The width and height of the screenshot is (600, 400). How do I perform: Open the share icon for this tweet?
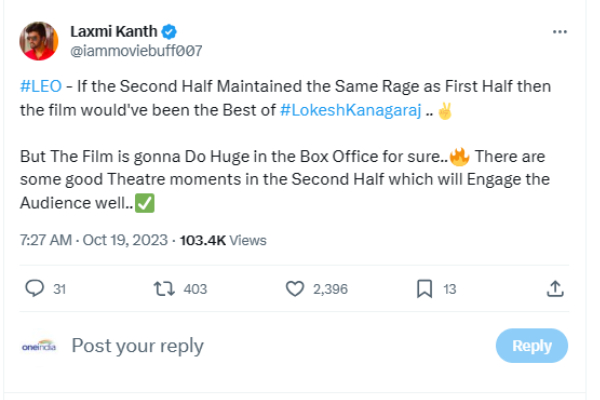(x=555, y=289)
